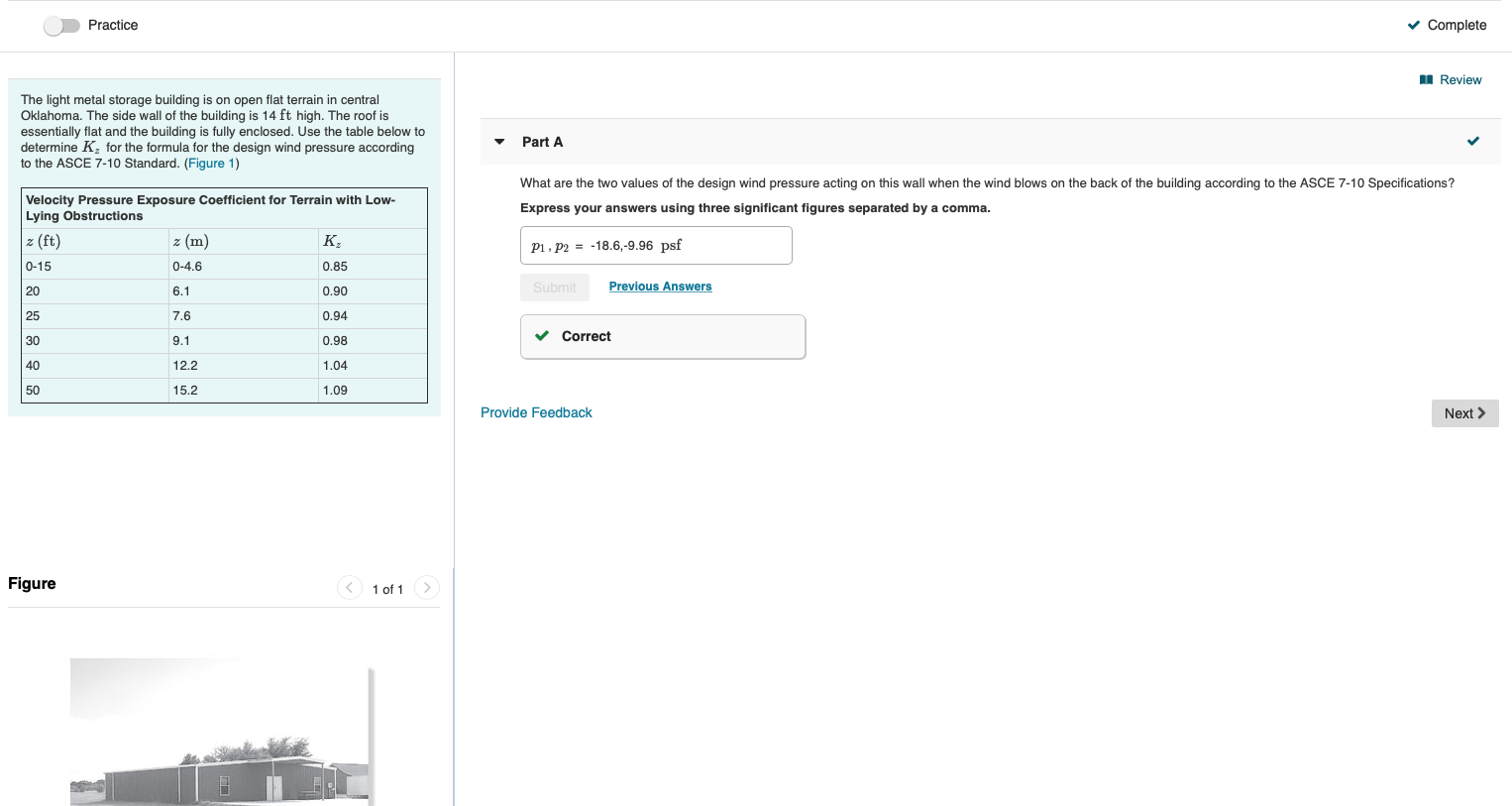Image resolution: width=1512 pixels, height=806 pixels.
Task: Open the Figure 1 link
Action: point(211,163)
